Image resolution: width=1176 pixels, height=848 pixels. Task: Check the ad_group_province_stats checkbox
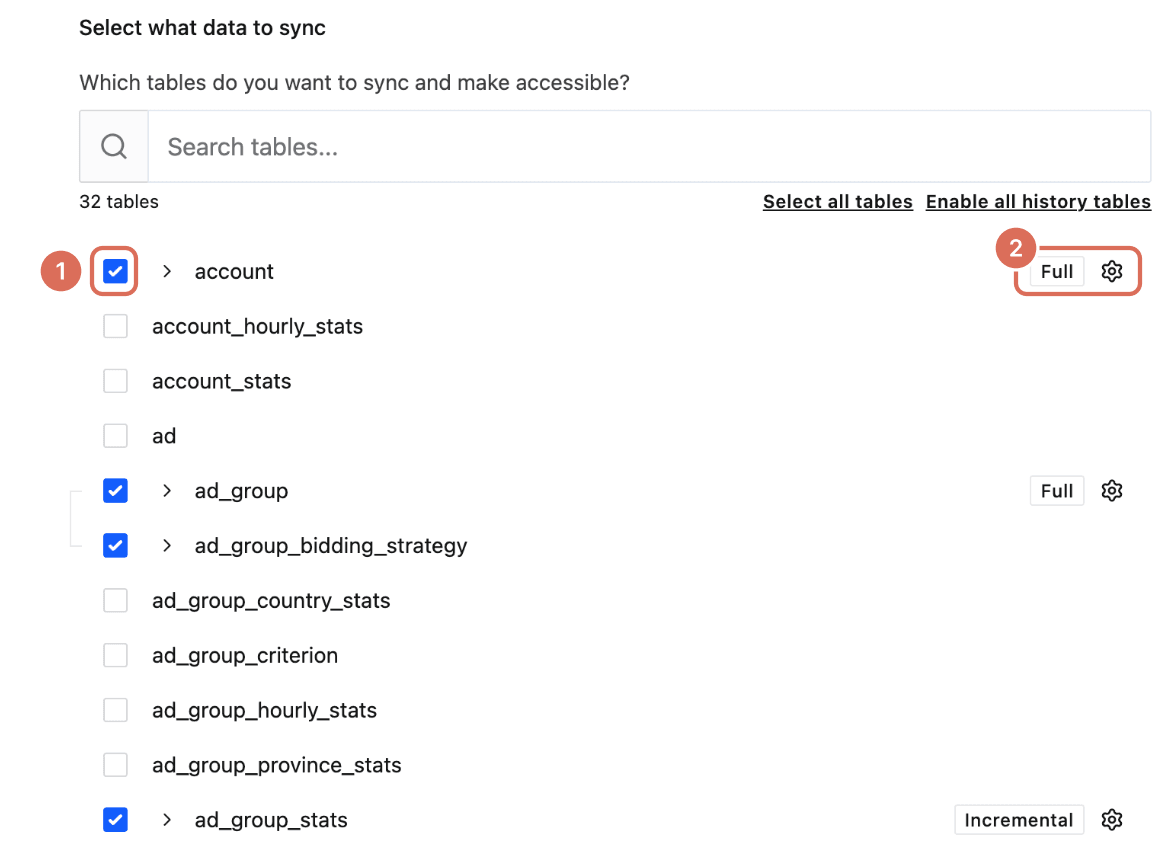click(x=116, y=765)
